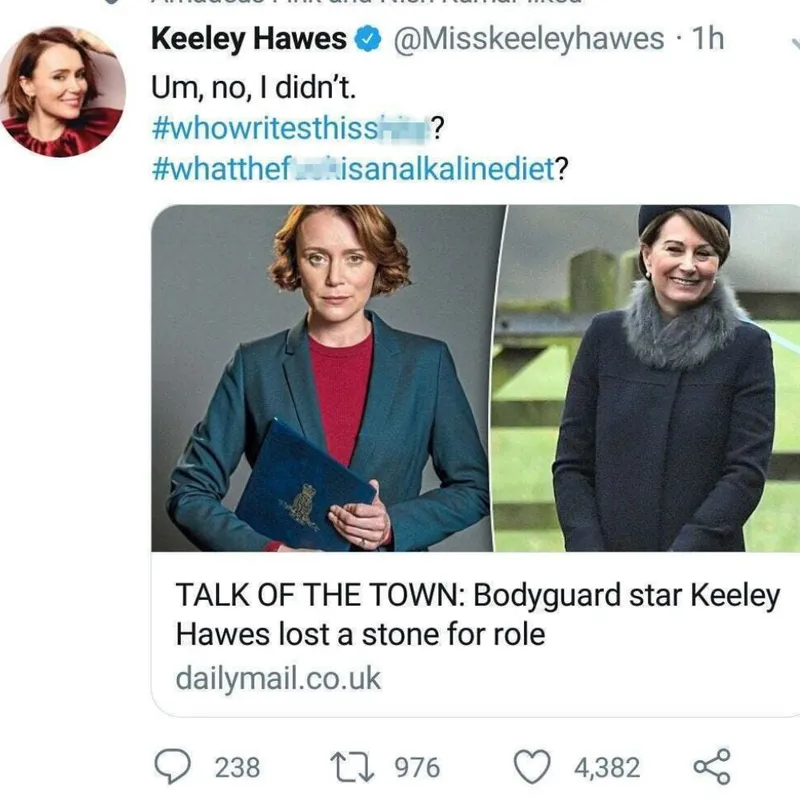Viewport: 800px width, 800px height.
Task: Open the TALK OF THE TOWN article headline
Action: tap(476, 614)
